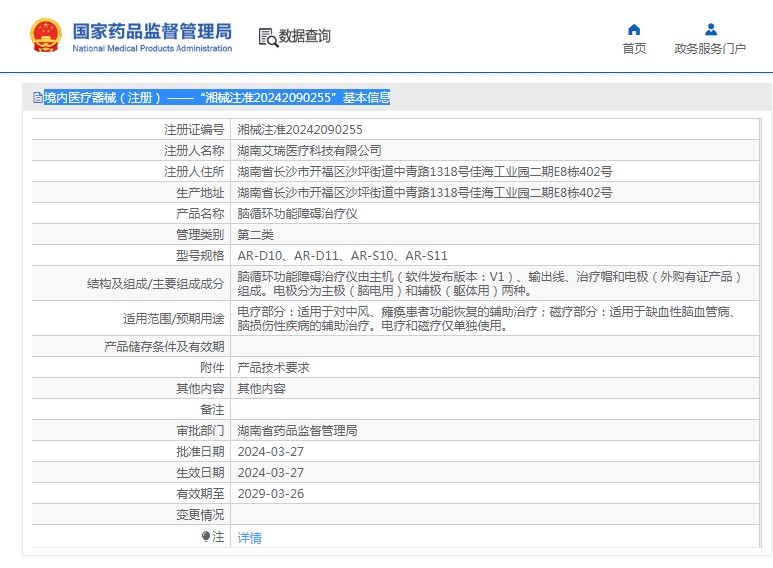
Task: Open the 数据查询 search icon
Action: [268, 37]
